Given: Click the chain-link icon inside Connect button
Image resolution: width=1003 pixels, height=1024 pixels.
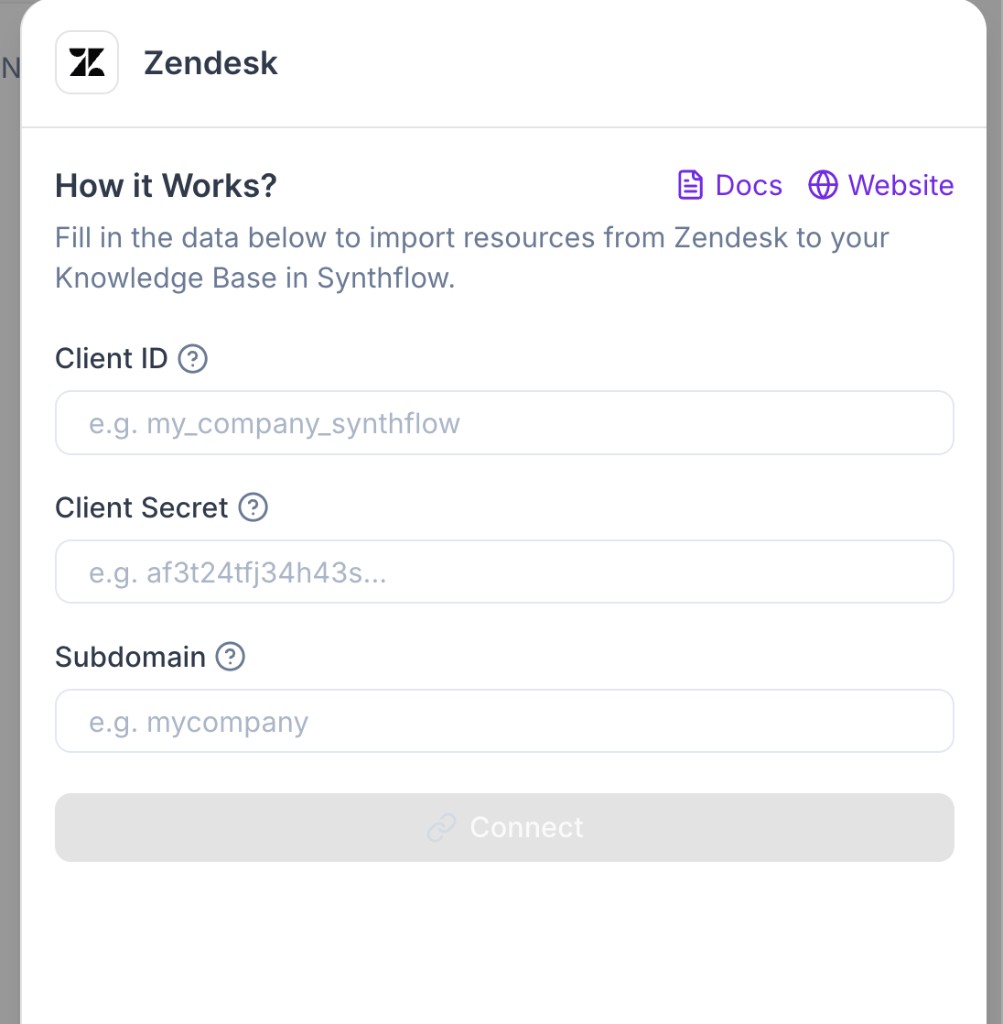Looking at the screenshot, I should (440, 827).
